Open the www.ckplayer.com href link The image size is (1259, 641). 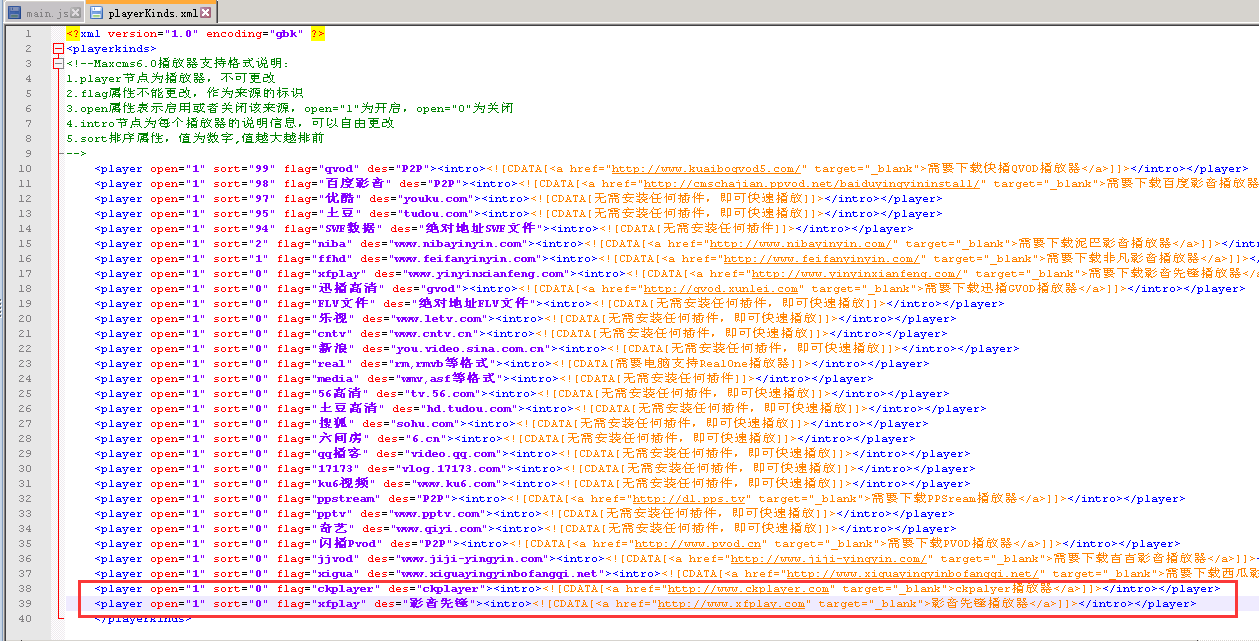748,589
